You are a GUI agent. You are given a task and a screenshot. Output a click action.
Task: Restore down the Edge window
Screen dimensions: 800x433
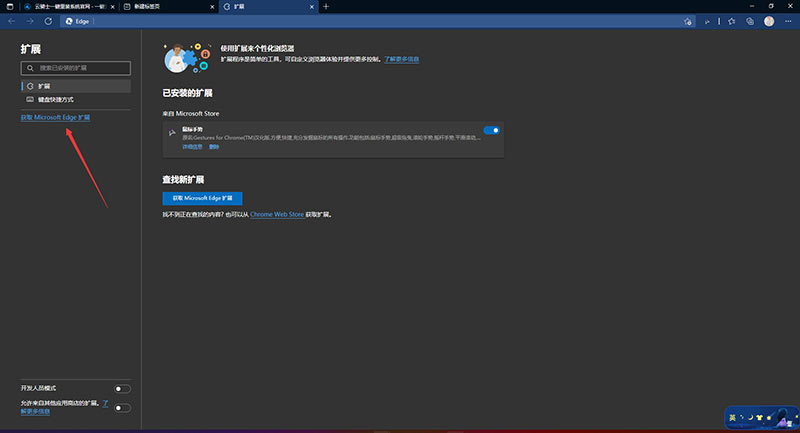click(771, 6)
